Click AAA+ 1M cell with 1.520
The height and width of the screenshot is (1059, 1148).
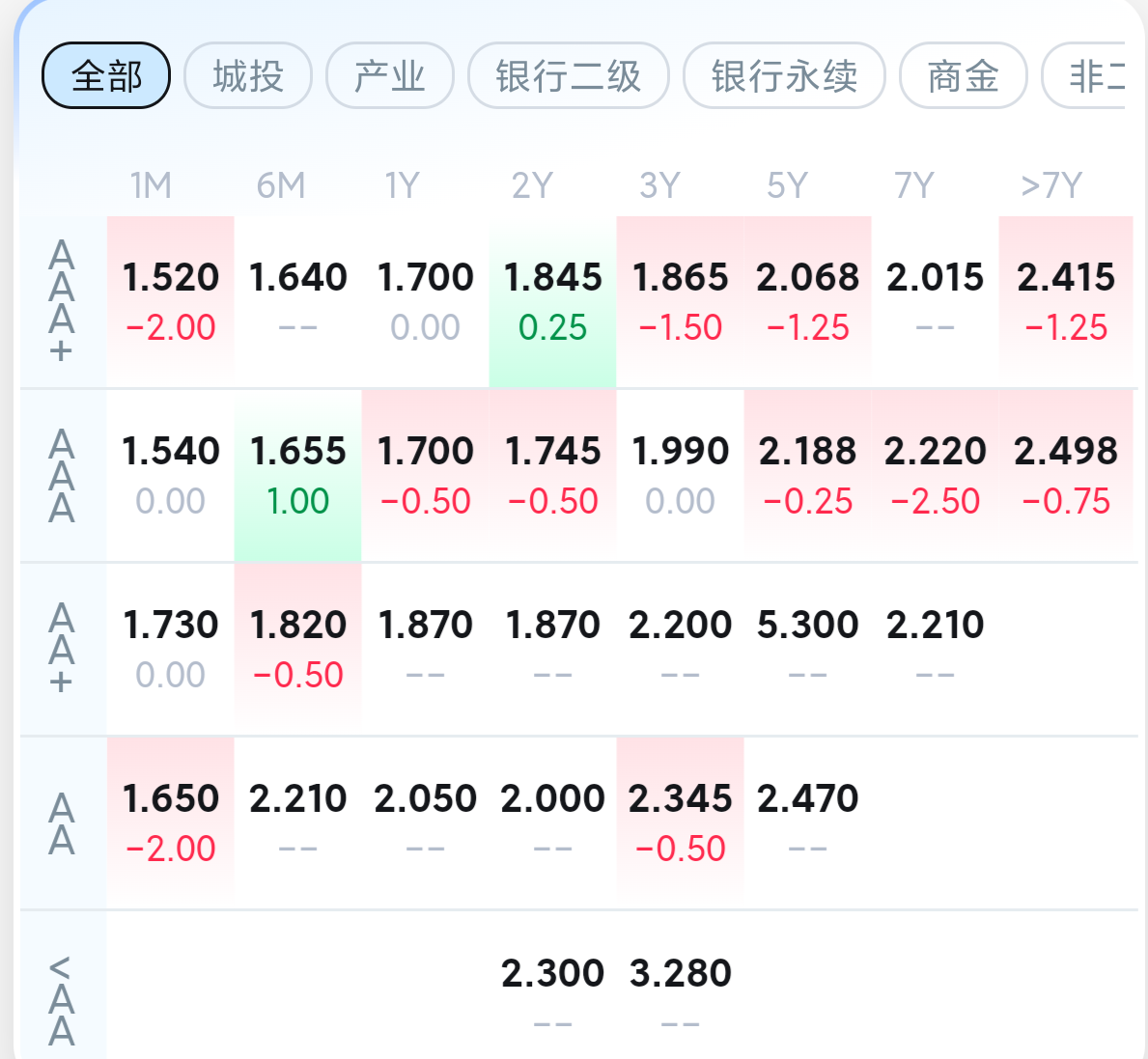click(x=170, y=301)
